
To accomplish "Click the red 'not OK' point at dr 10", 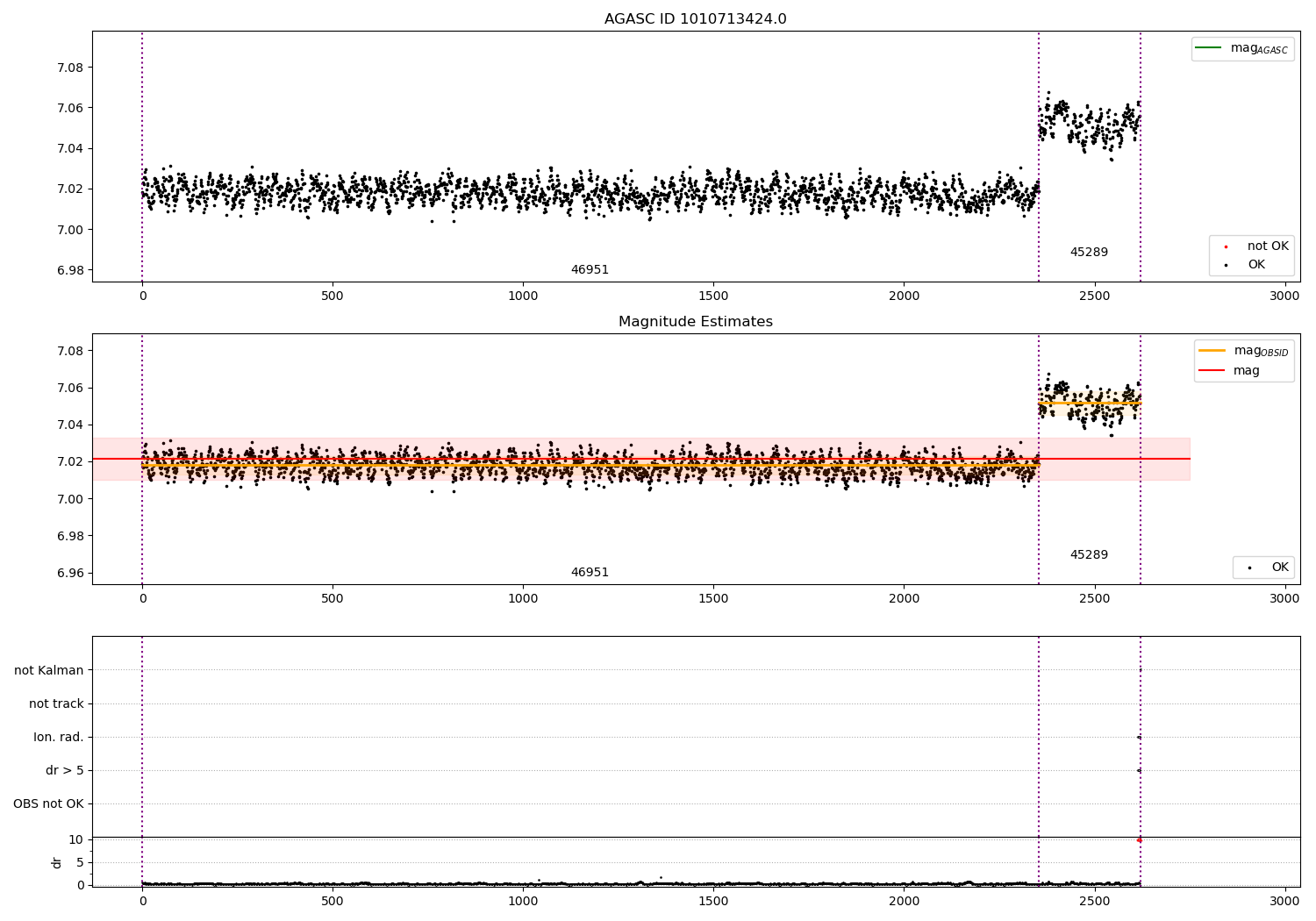I will click(x=1139, y=840).
